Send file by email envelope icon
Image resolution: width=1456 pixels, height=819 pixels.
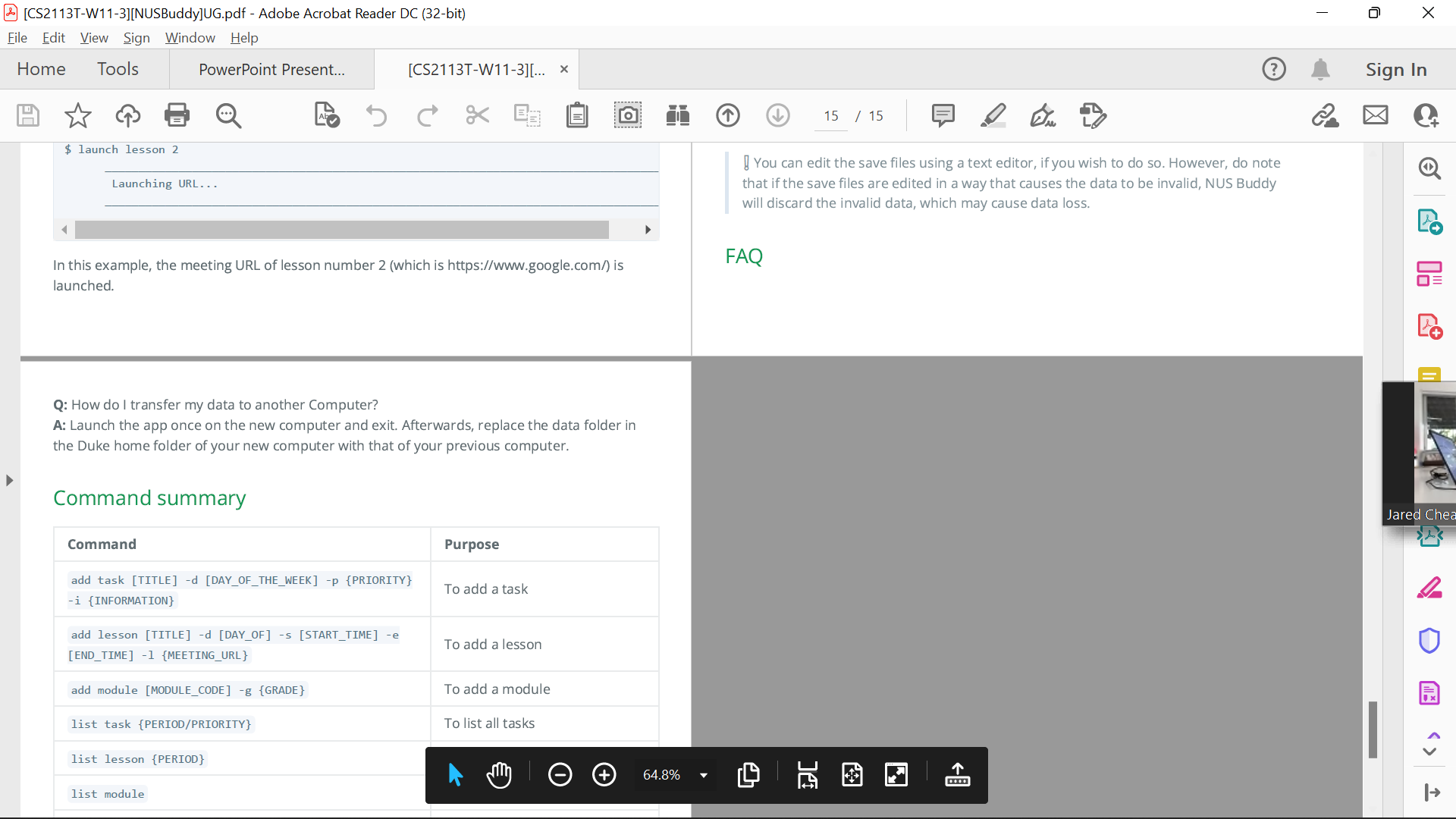coord(1375,115)
